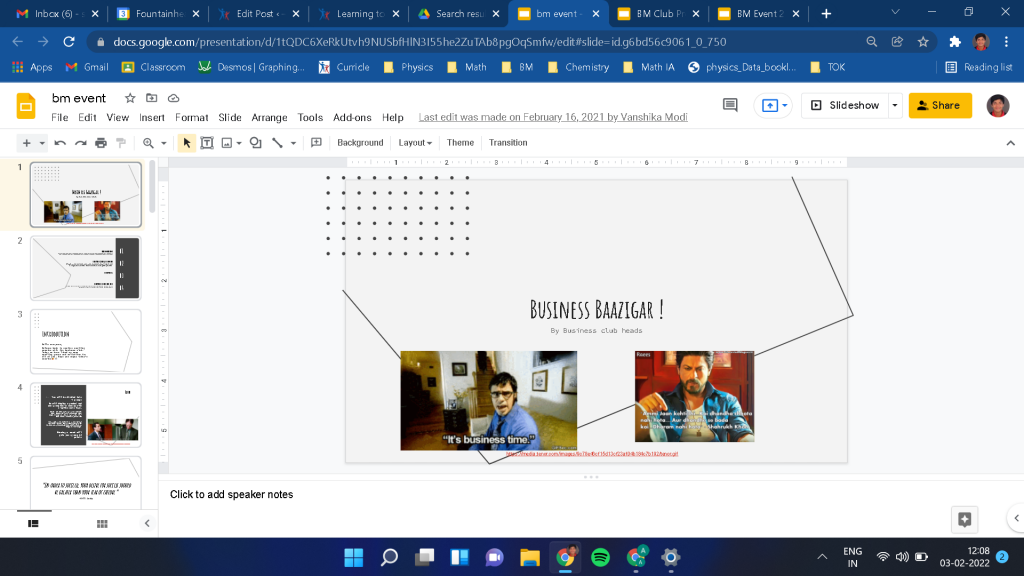This screenshot has height=576, width=1024.
Task: Bookmark this tab with the star
Action: 923,42
